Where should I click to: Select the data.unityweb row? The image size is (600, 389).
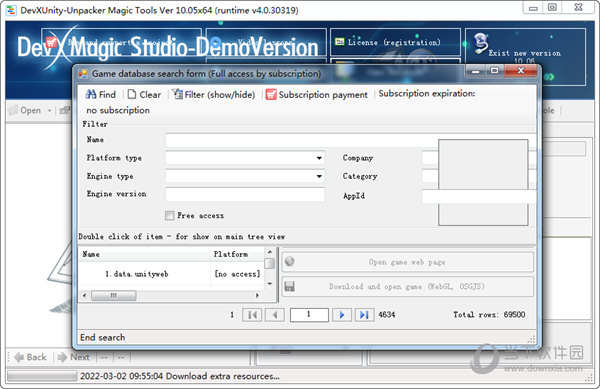pos(171,274)
